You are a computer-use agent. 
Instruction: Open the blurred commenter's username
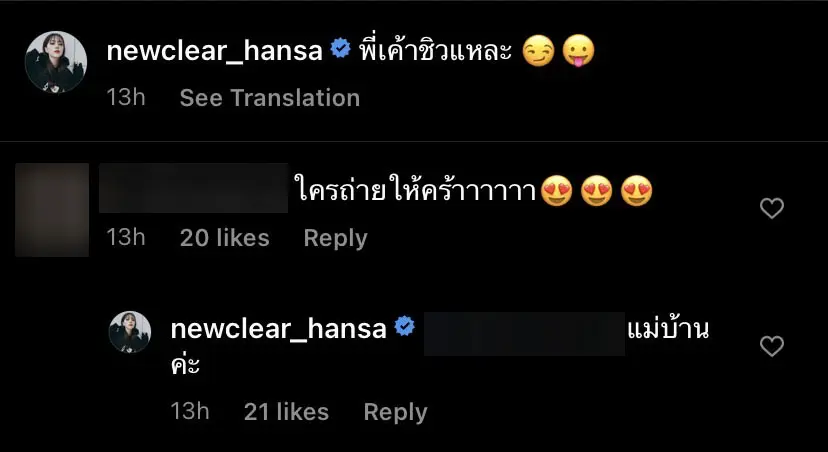tap(194, 188)
